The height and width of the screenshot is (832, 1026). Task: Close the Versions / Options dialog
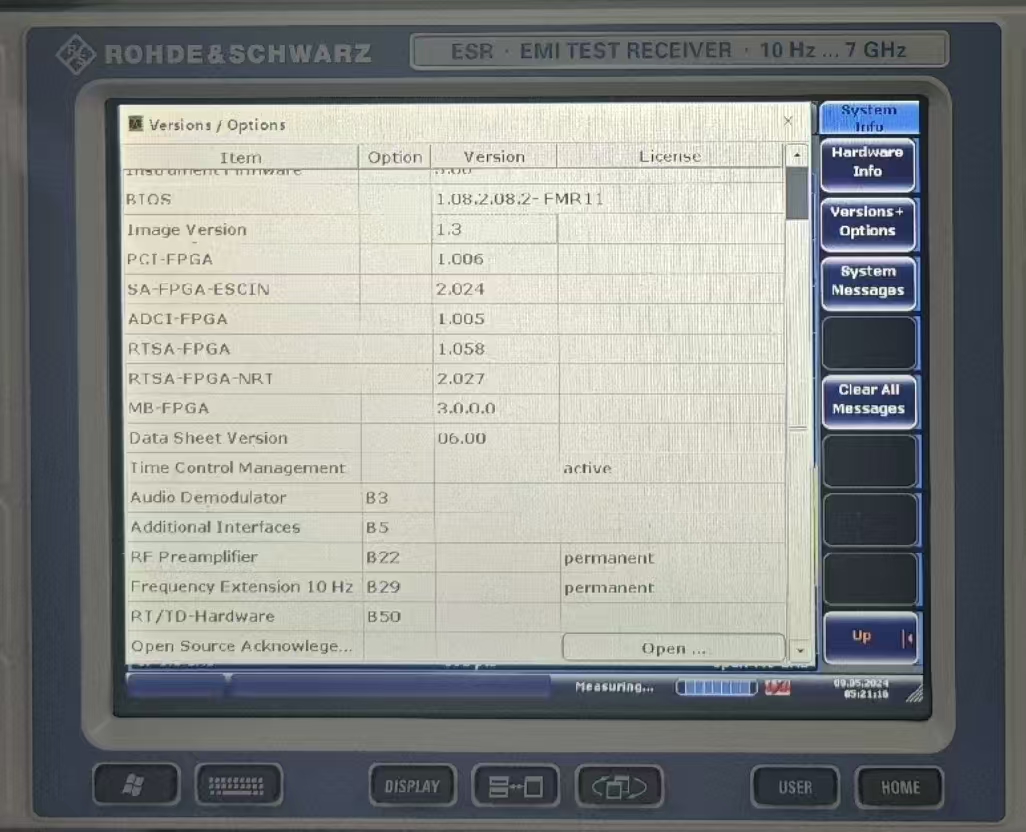pos(788,121)
